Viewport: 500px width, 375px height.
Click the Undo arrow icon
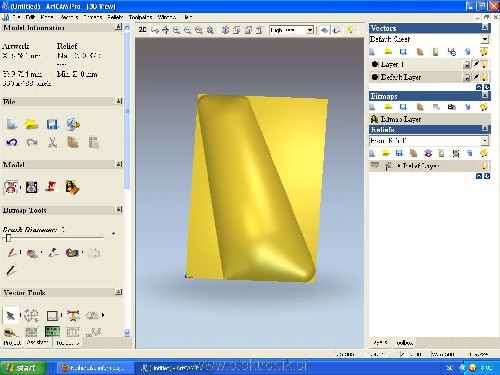[x=12, y=143]
